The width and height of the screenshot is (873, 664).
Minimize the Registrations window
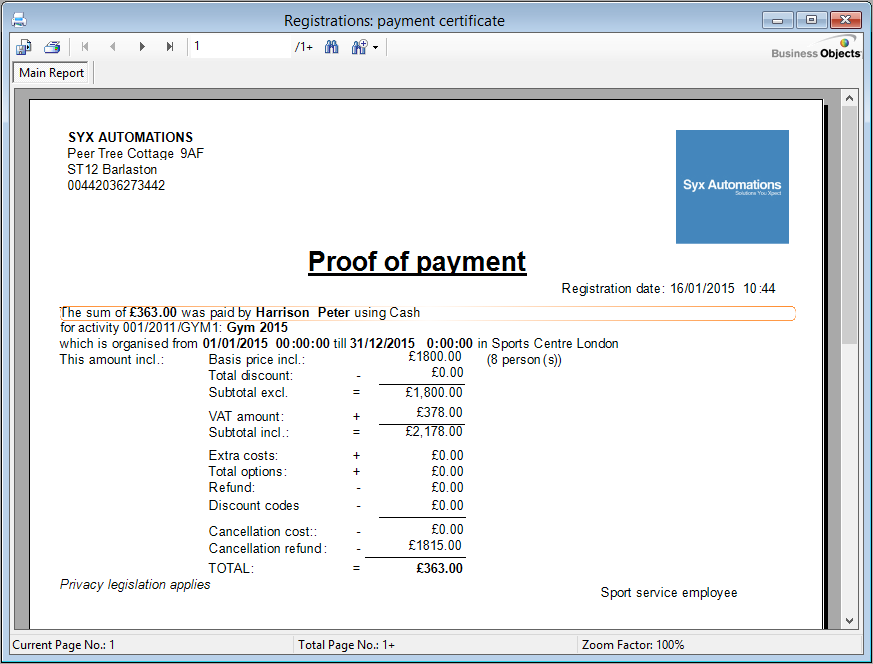(x=778, y=20)
